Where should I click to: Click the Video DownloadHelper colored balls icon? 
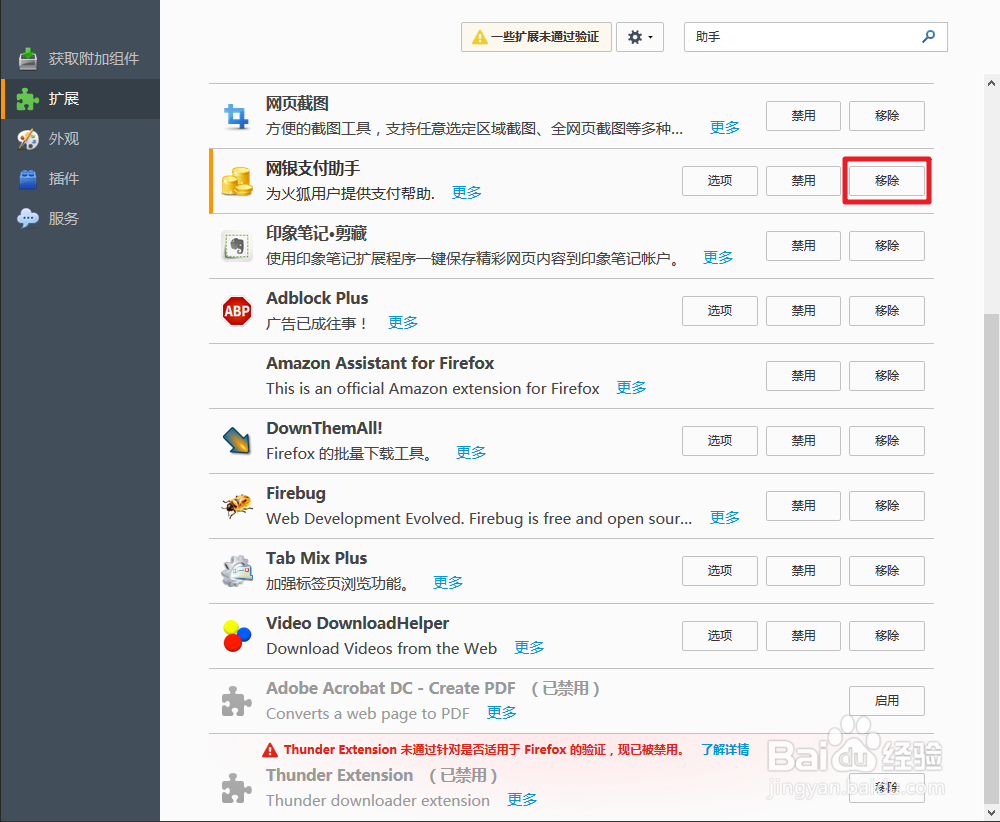[x=237, y=635]
